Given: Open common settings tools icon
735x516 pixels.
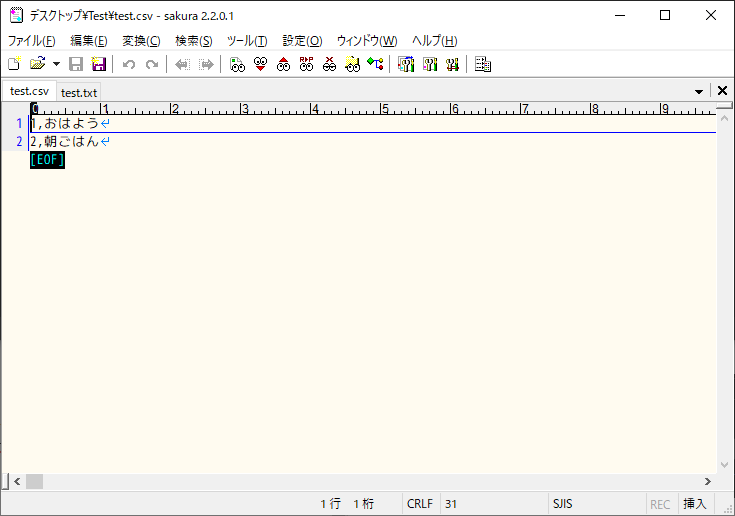Looking at the screenshot, I should 452,64.
